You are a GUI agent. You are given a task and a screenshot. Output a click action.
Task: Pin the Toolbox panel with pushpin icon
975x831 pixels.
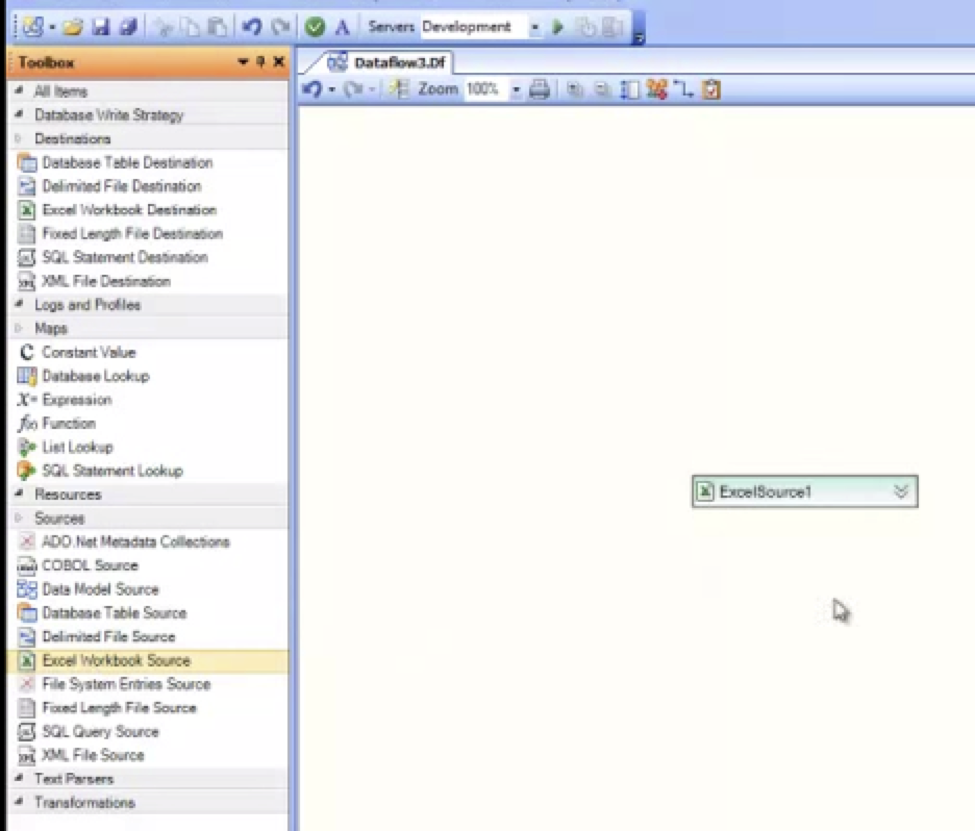[260, 63]
